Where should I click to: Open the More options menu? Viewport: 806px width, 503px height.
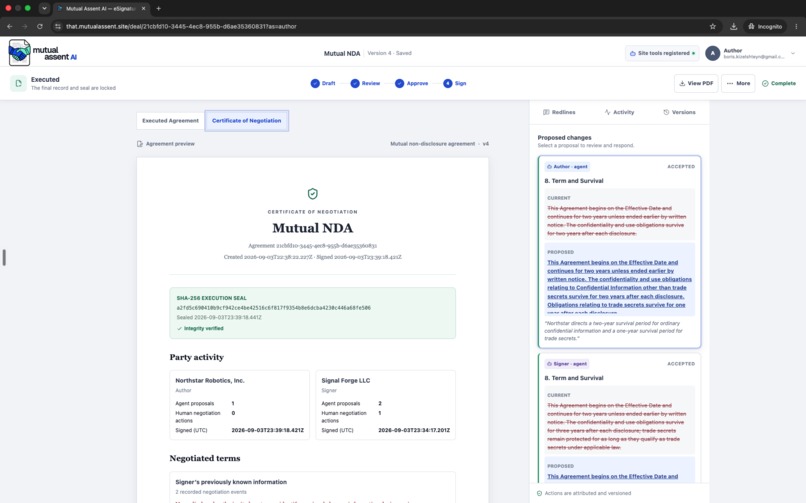[x=738, y=83]
